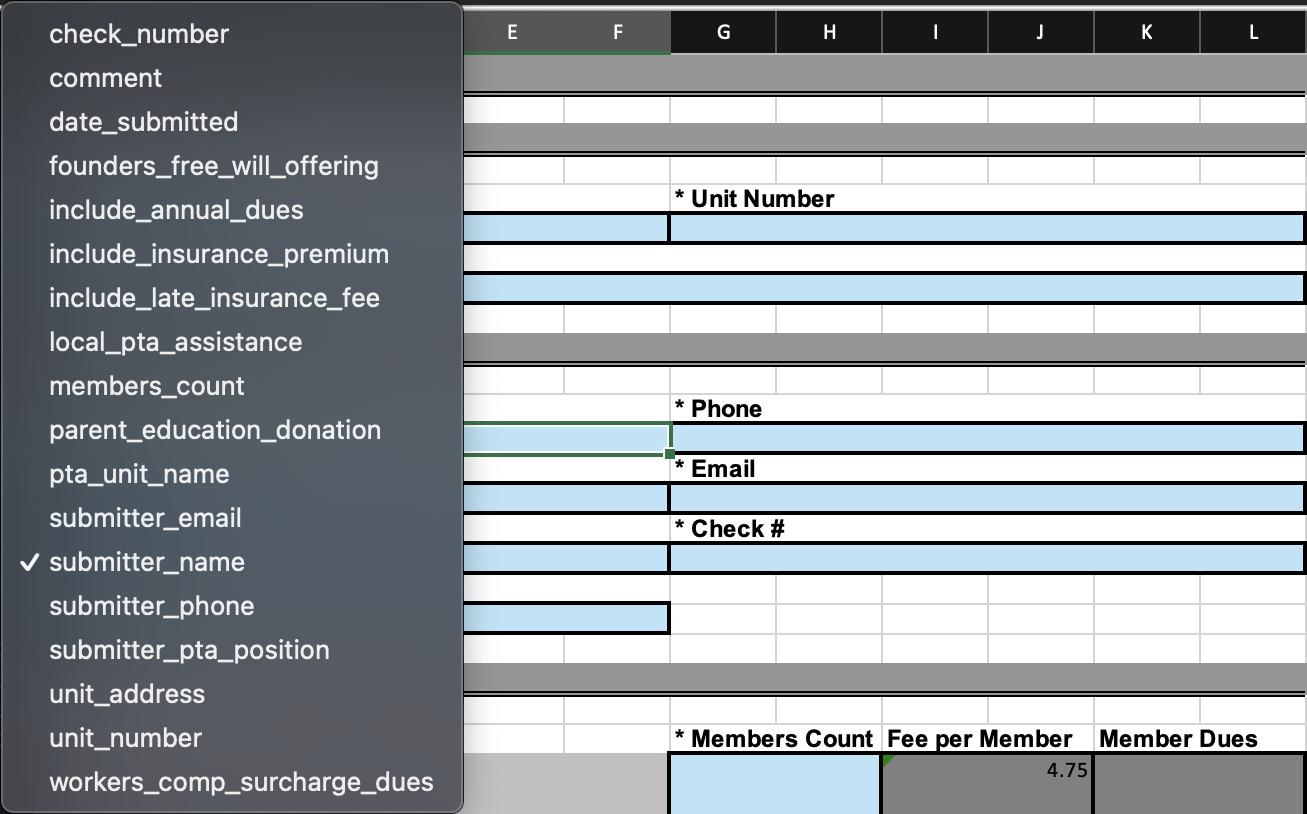The width and height of the screenshot is (1307, 814).
Task: Click the Email input field
Action: [x=987, y=498]
